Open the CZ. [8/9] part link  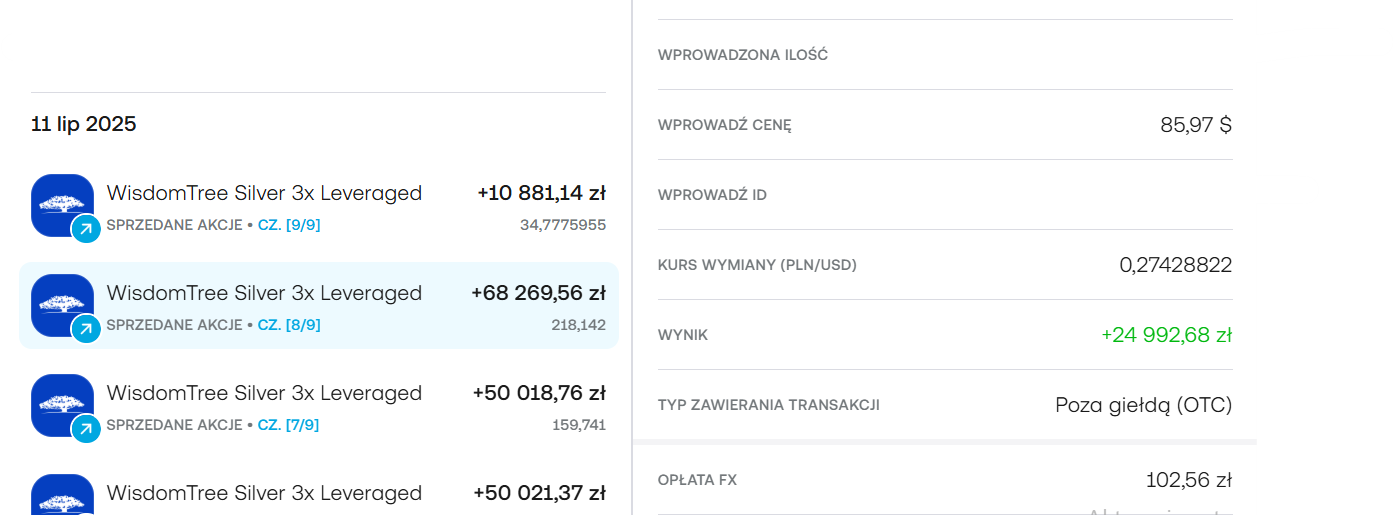289,326
